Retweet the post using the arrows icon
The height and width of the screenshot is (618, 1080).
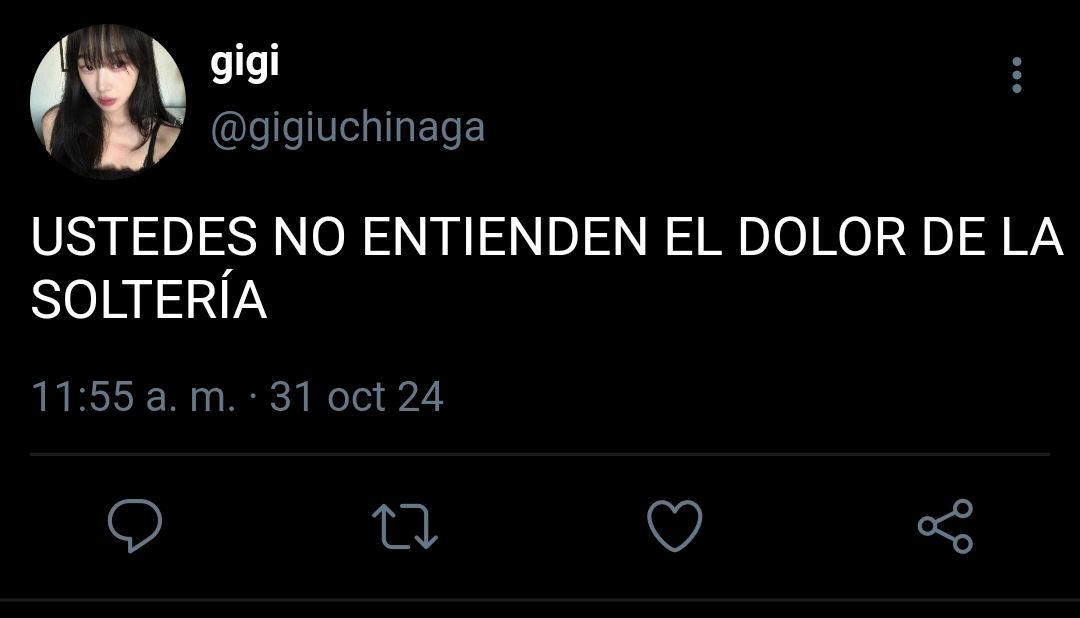coord(405,526)
